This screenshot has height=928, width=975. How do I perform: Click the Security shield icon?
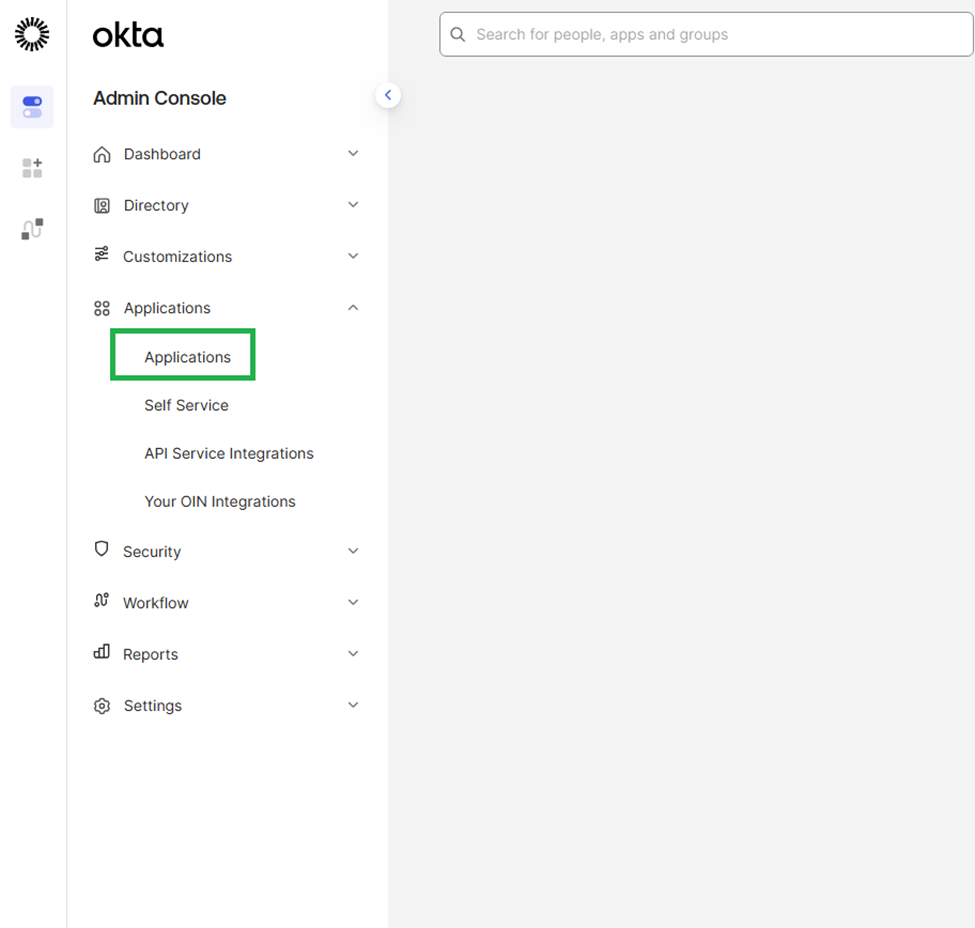coord(101,549)
